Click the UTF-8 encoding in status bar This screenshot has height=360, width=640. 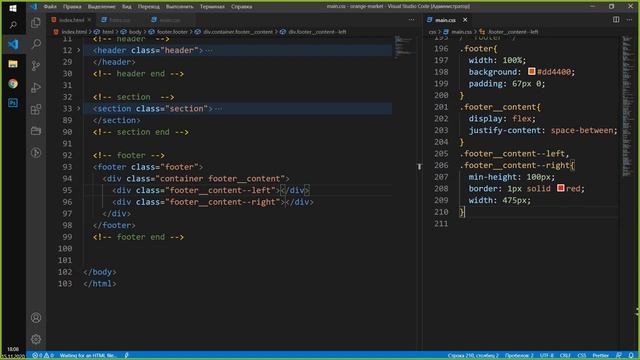click(x=547, y=356)
